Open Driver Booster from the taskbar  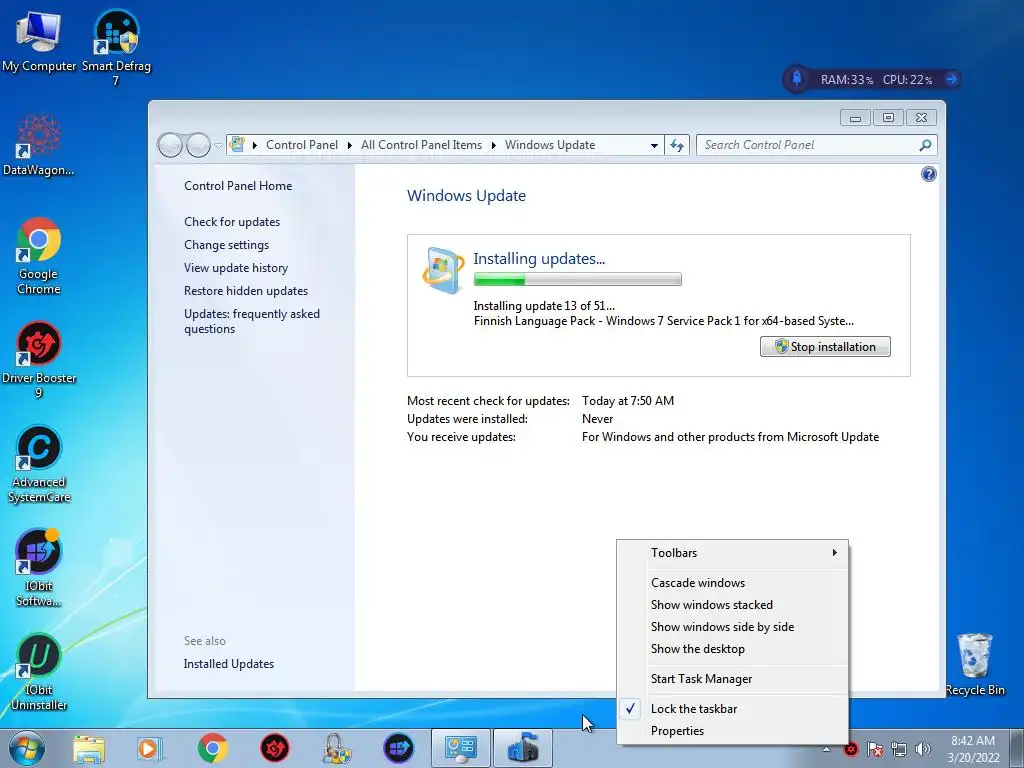coord(275,748)
